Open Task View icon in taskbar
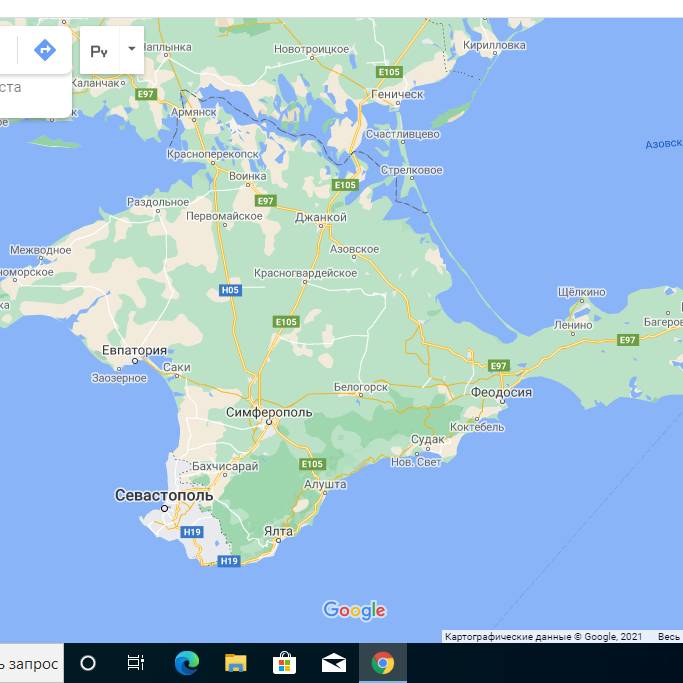Viewport: 683px width, 683px height. pyautogui.click(x=135, y=663)
